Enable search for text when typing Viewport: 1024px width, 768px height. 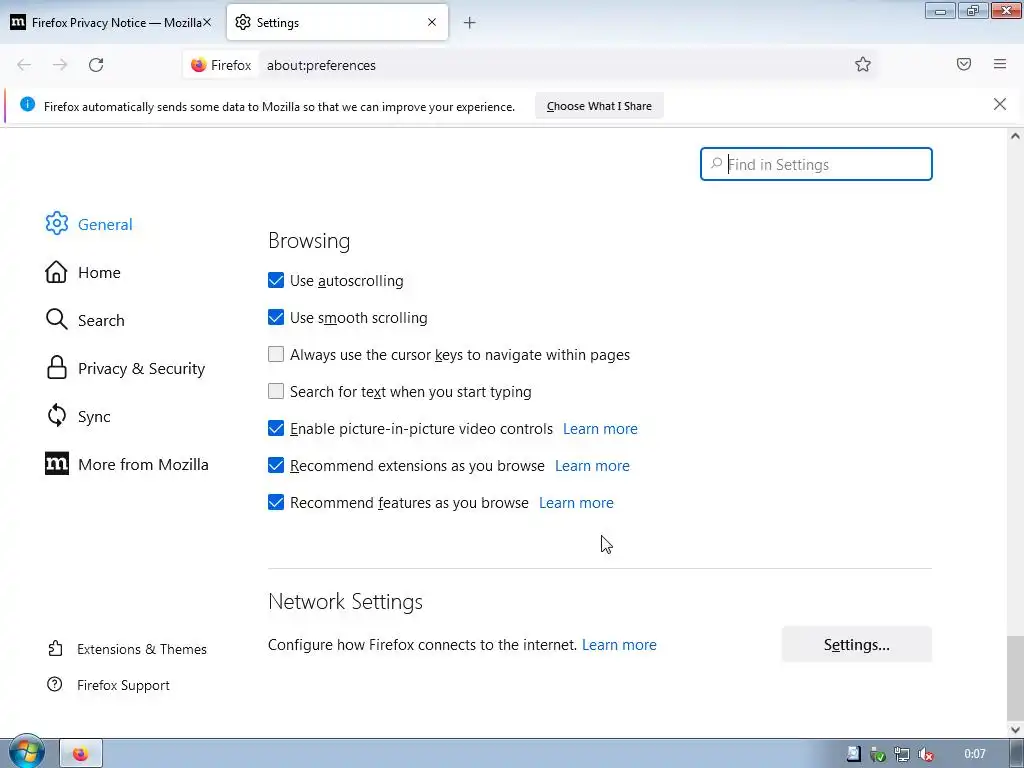[x=276, y=391]
